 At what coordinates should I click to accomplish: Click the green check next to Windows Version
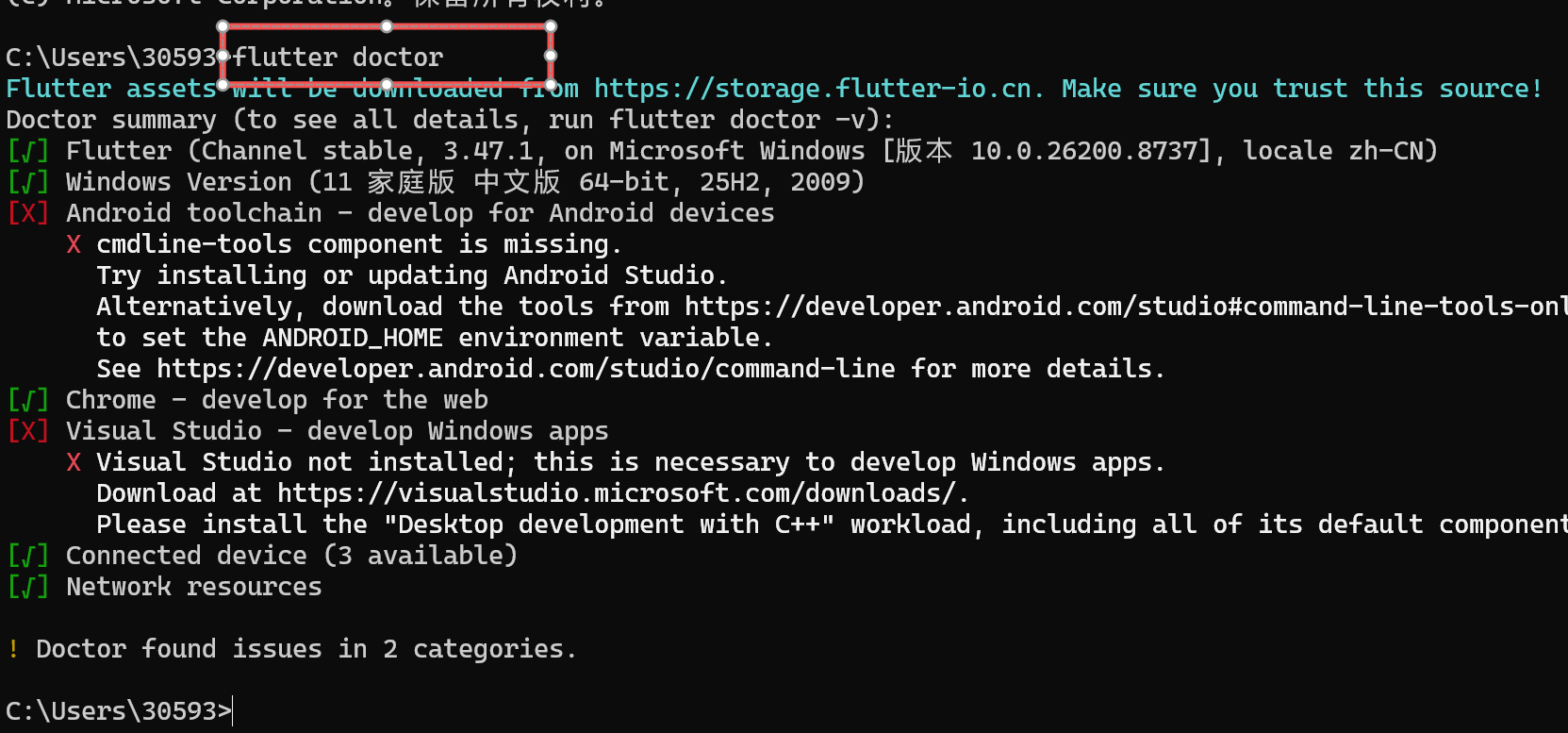28,182
